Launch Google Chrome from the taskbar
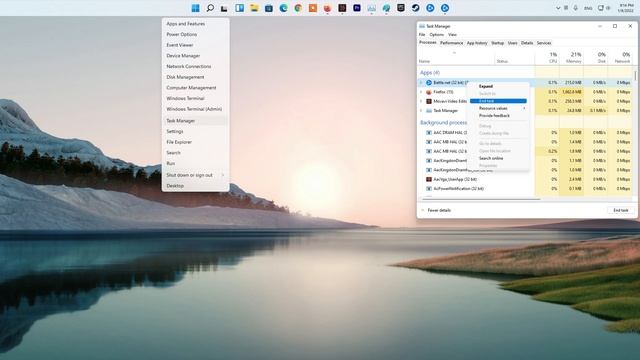This screenshot has width=640, height=360. pos(298,8)
